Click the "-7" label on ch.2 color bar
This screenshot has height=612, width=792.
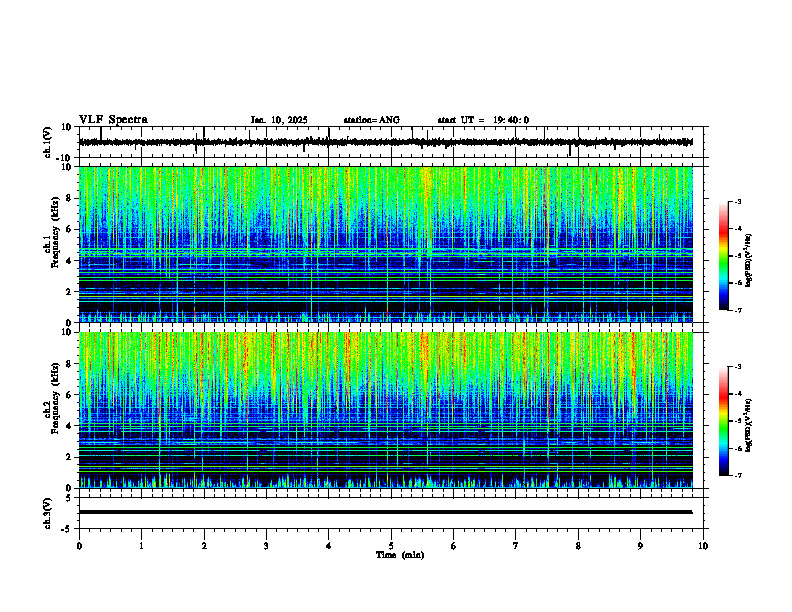tap(738, 475)
